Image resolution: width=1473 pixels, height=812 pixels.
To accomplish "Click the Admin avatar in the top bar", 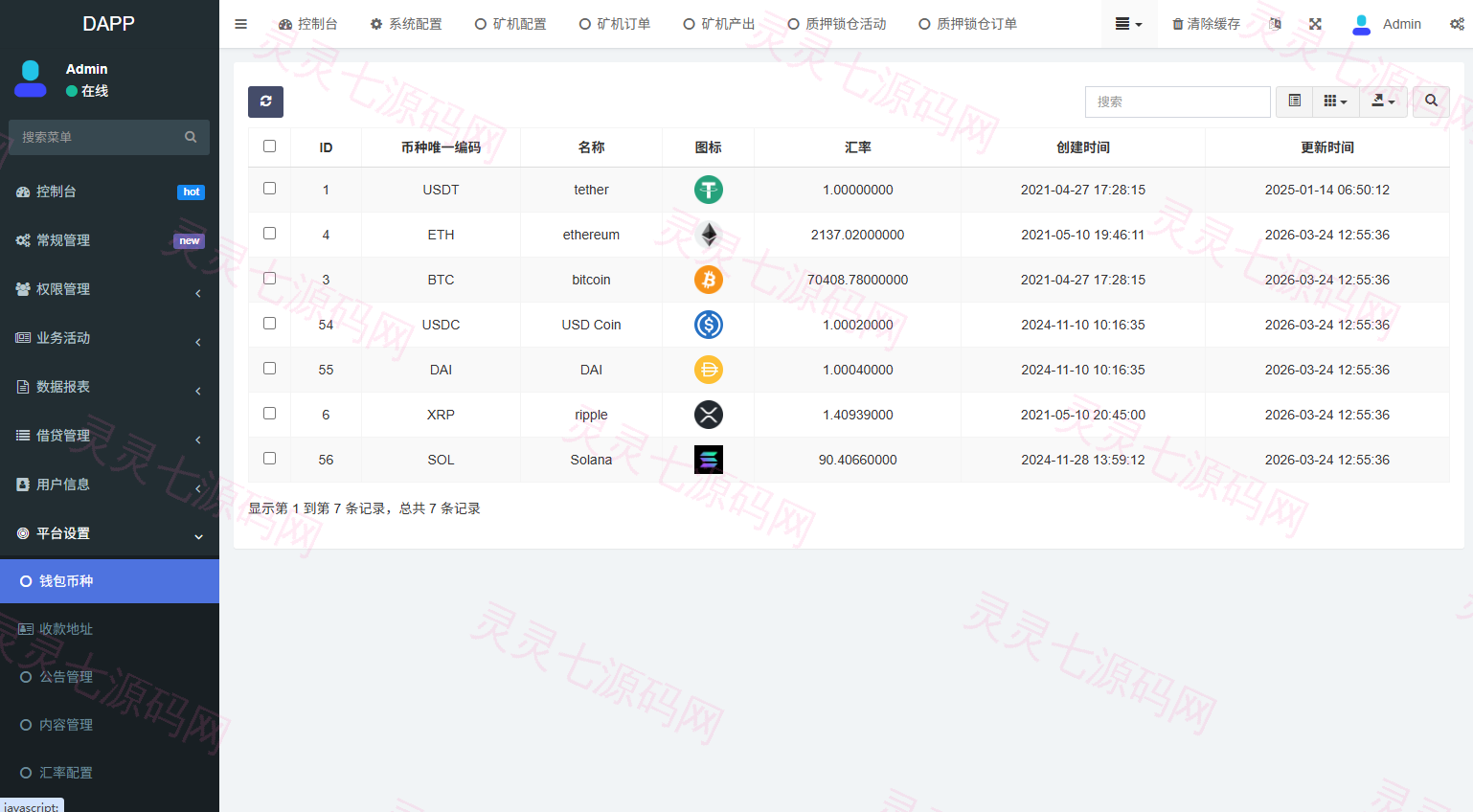I will pyautogui.click(x=1361, y=24).
